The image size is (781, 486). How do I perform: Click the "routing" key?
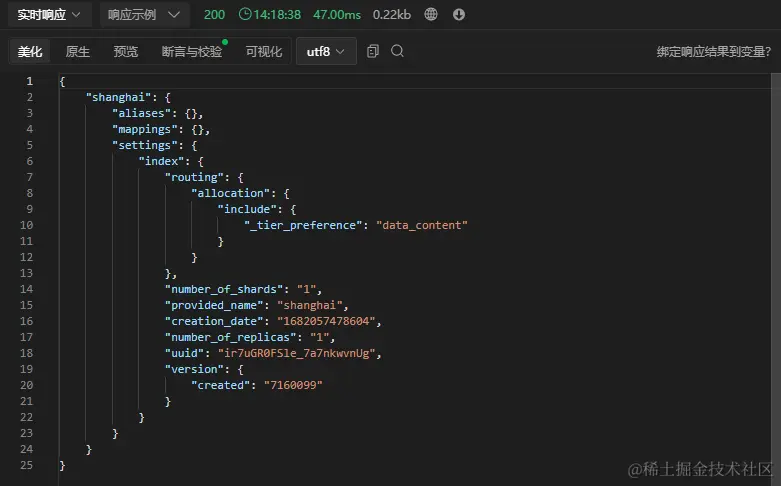[194, 177]
